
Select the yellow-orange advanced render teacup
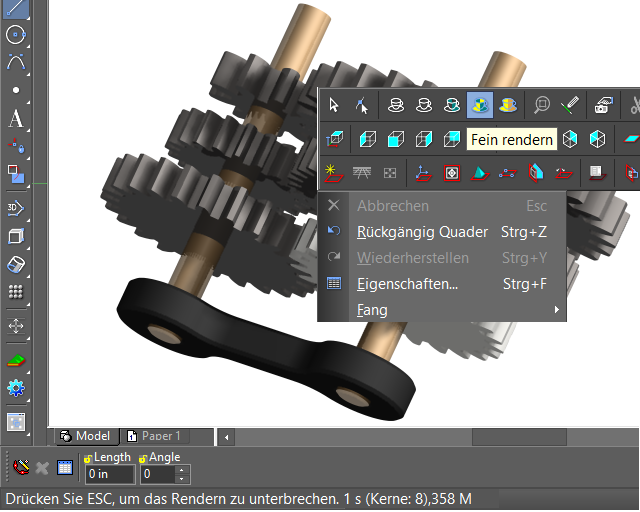click(x=508, y=105)
